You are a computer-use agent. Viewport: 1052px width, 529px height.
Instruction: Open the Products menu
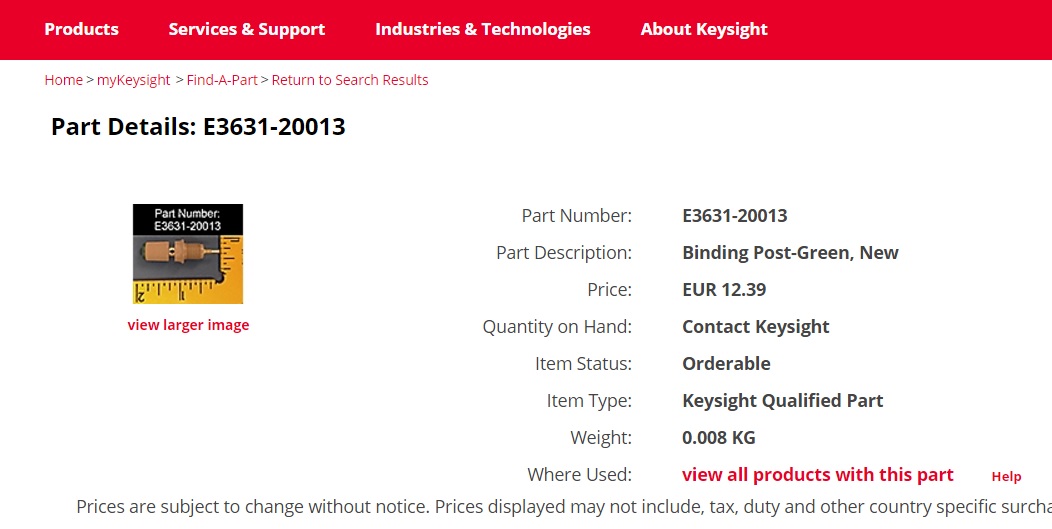click(81, 30)
